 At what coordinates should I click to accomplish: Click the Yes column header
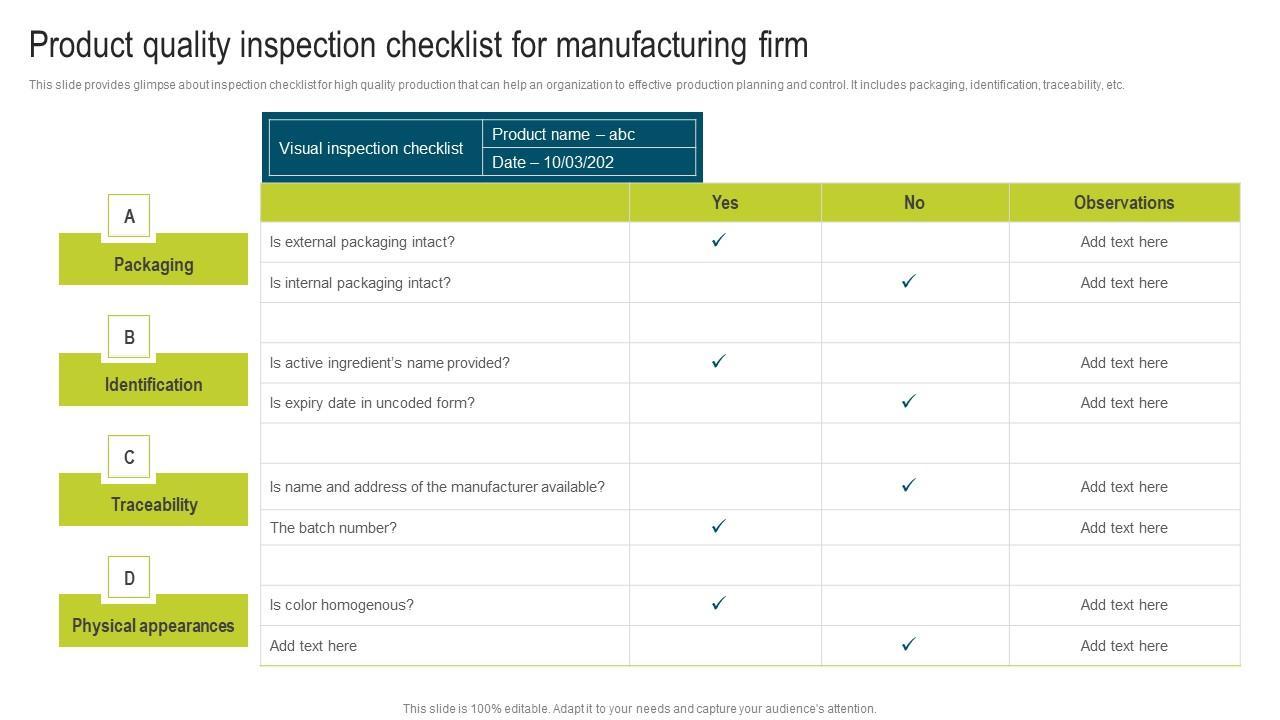point(725,202)
